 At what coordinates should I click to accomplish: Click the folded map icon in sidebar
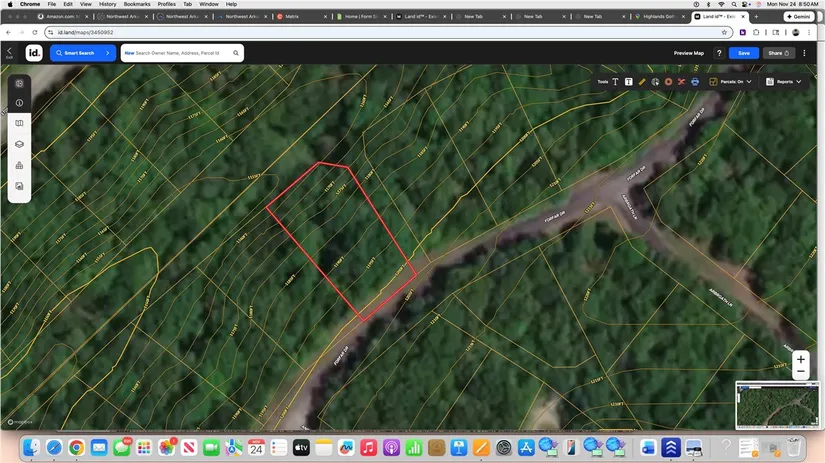coord(19,123)
